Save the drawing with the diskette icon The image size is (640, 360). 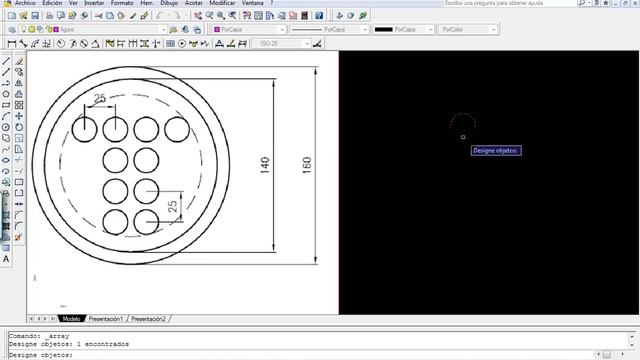coord(35,16)
